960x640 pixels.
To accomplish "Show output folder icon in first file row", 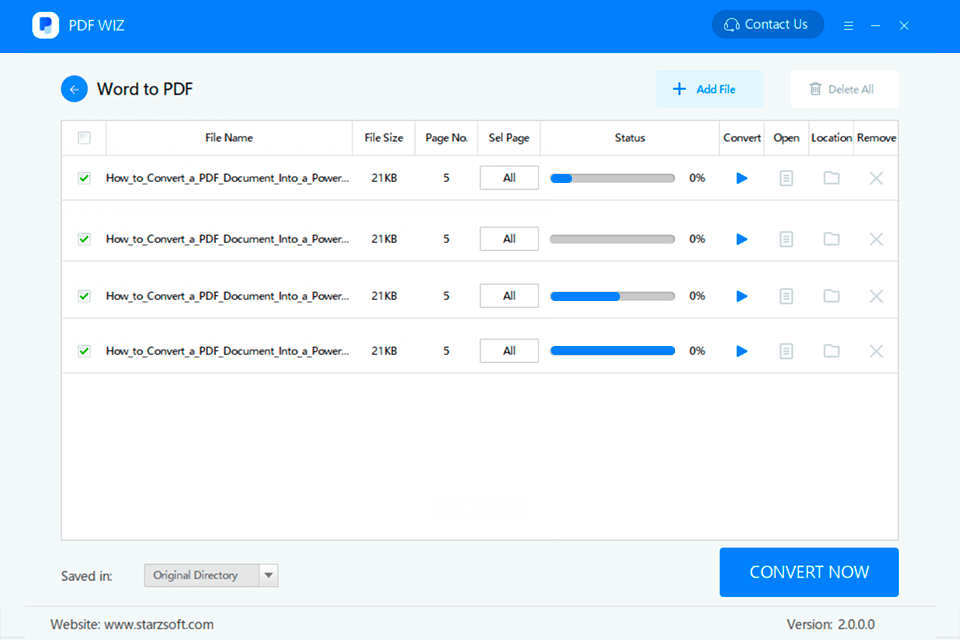I will tap(831, 178).
